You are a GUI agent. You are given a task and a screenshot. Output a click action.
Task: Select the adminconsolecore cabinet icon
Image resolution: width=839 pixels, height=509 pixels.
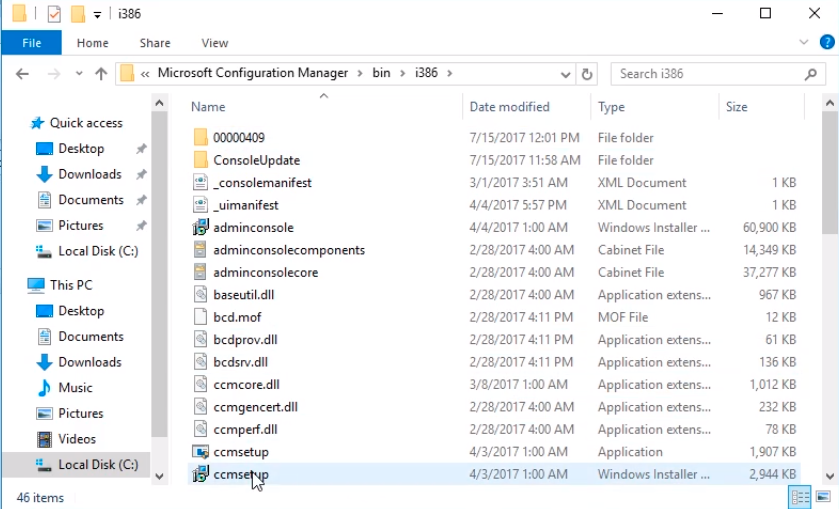click(200, 272)
